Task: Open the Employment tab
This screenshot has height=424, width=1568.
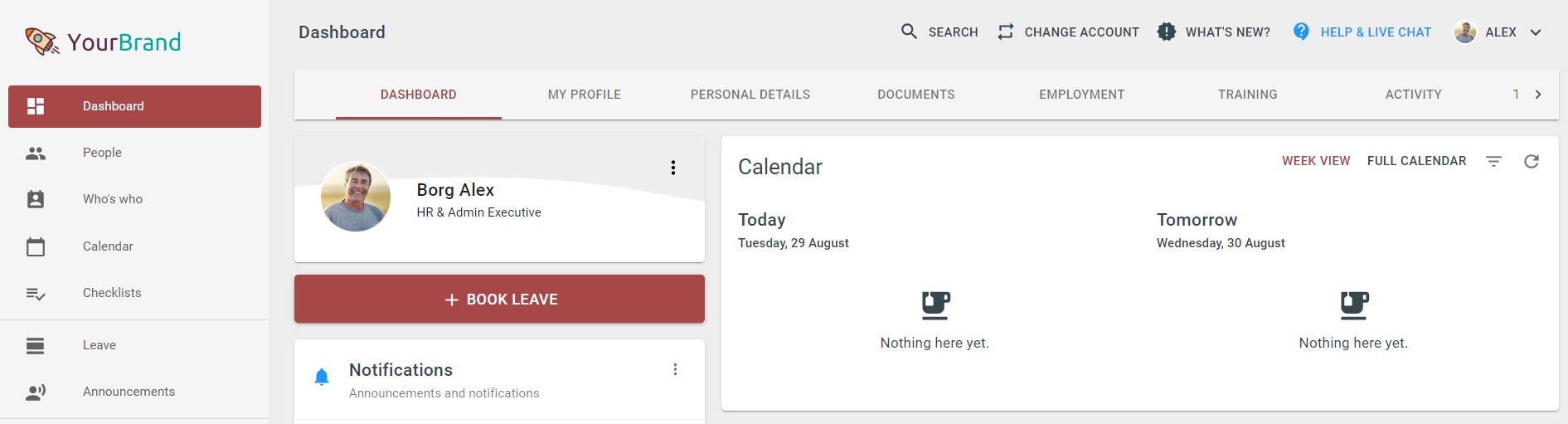Action: [1082, 95]
